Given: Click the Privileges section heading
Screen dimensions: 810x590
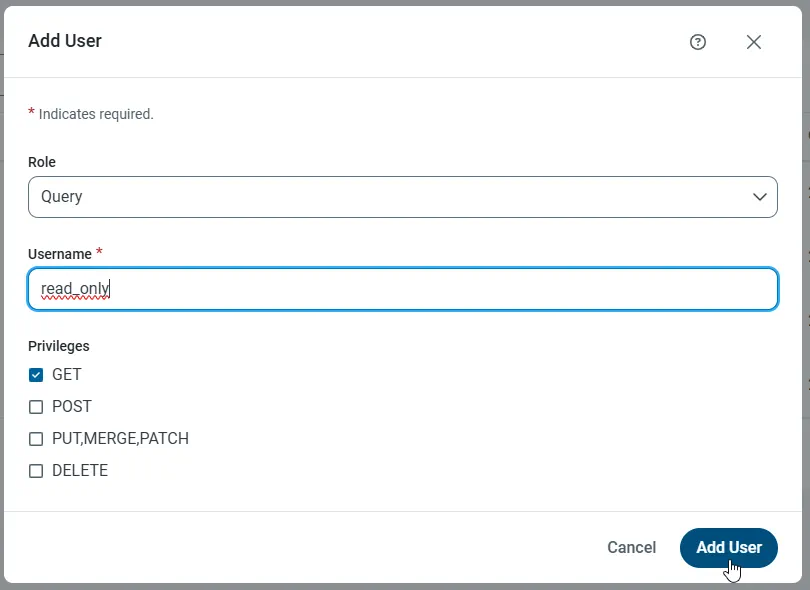Looking at the screenshot, I should (59, 346).
